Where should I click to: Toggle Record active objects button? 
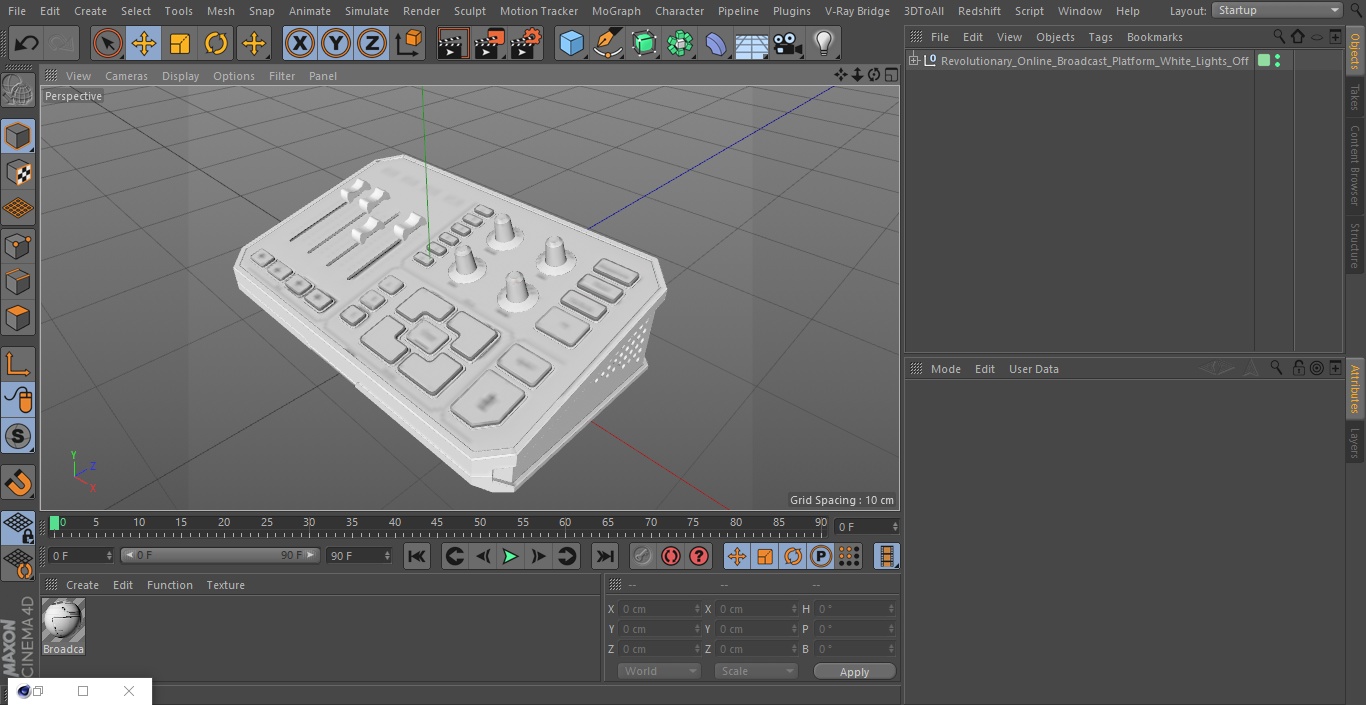click(x=643, y=556)
